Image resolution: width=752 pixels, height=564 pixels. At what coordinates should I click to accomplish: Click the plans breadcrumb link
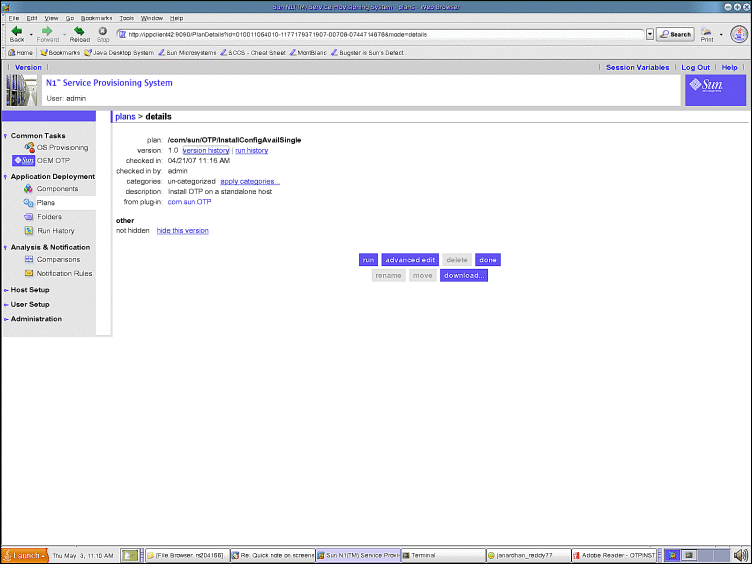click(125, 117)
